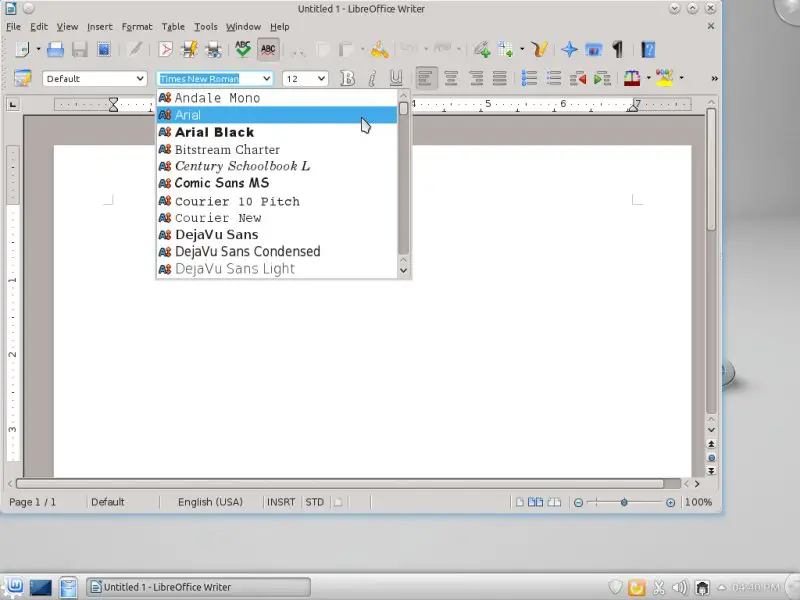
Task: Toggle Justified alignment
Action: 499,78
